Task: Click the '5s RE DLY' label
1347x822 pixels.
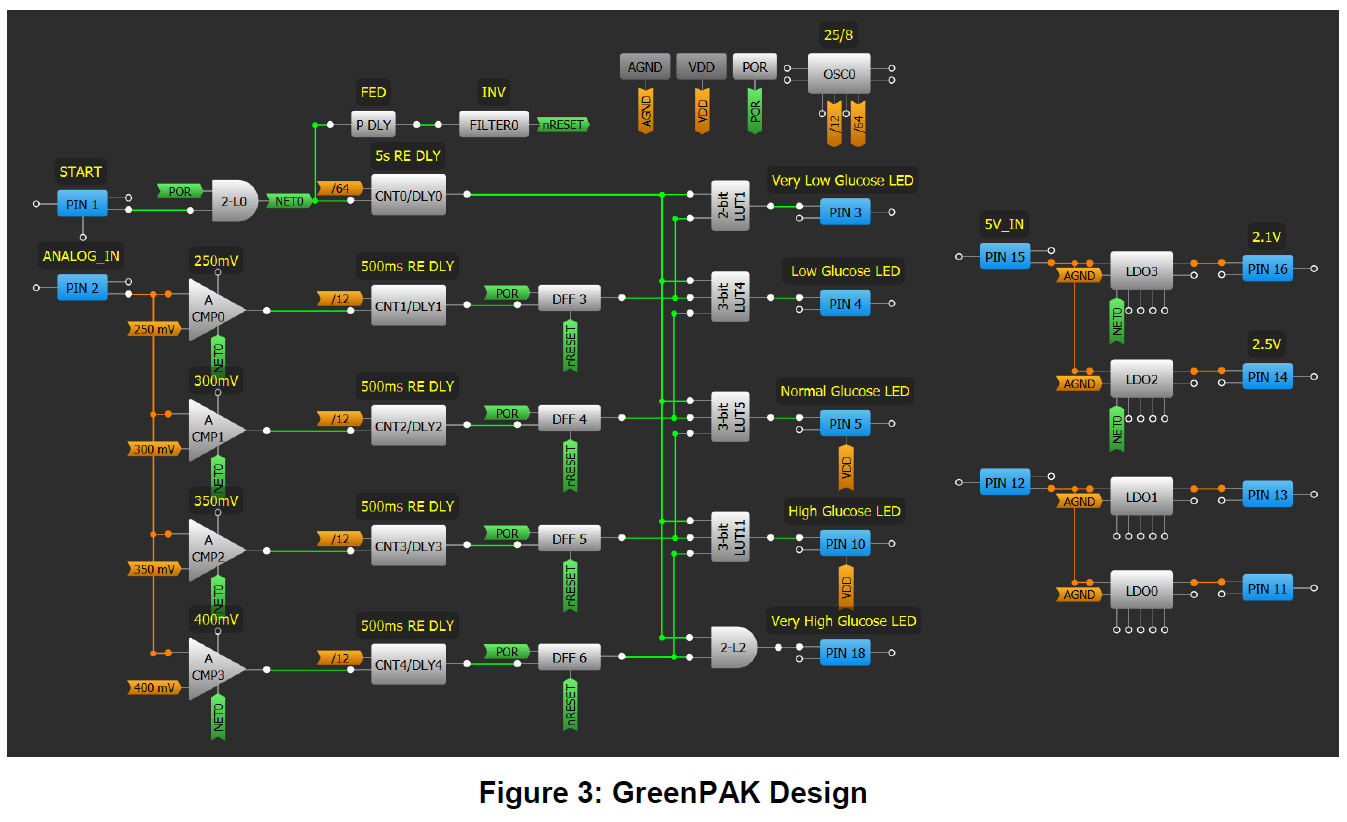Action: 407,156
